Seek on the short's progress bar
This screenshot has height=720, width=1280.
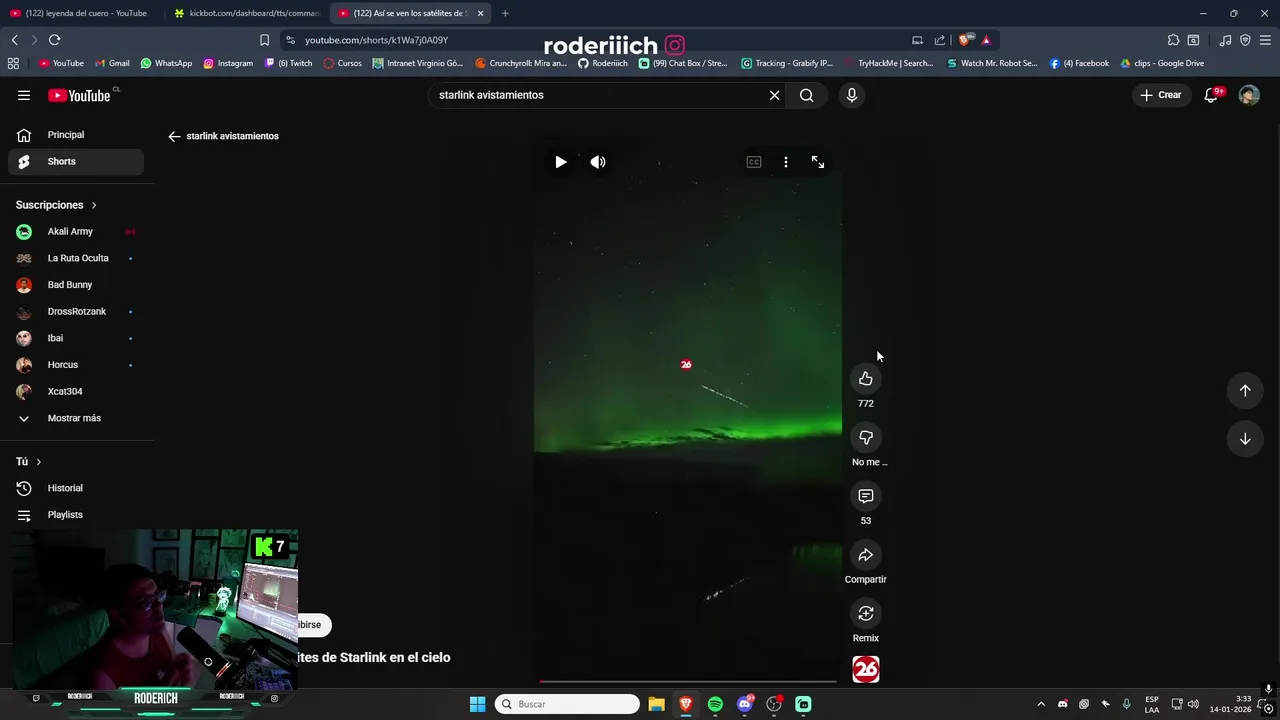coord(687,681)
